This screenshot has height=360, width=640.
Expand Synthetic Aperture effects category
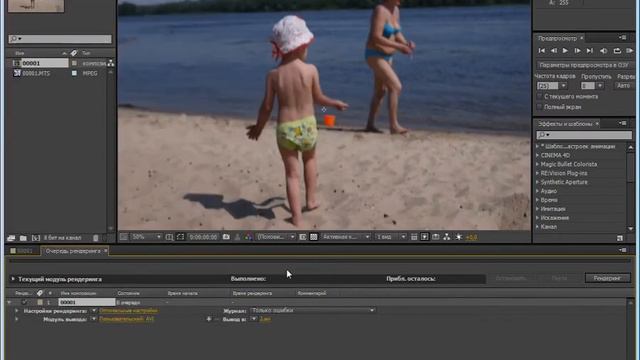[x=538, y=182]
